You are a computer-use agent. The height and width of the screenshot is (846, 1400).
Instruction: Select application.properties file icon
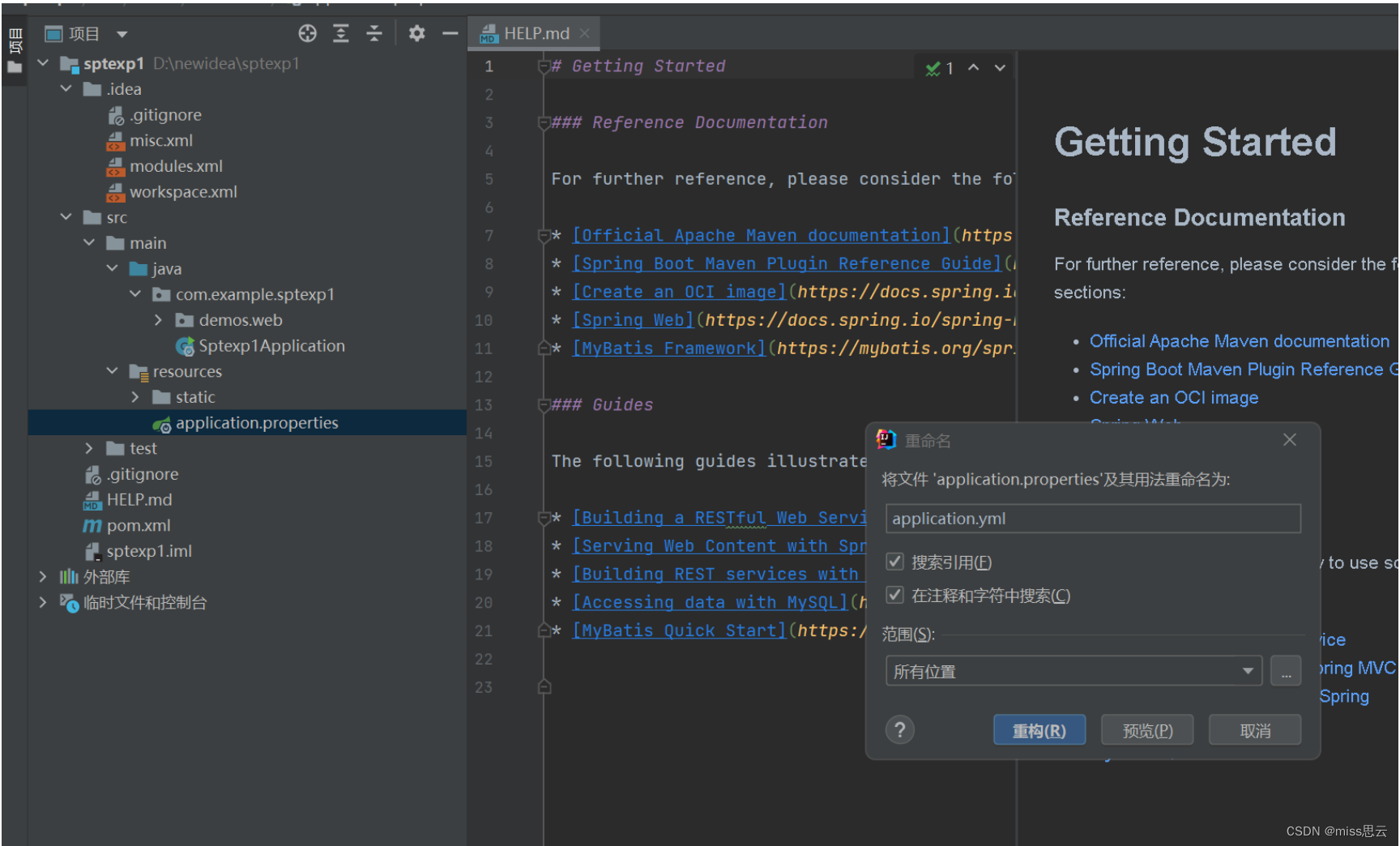pyautogui.click(x=162, y=424)
